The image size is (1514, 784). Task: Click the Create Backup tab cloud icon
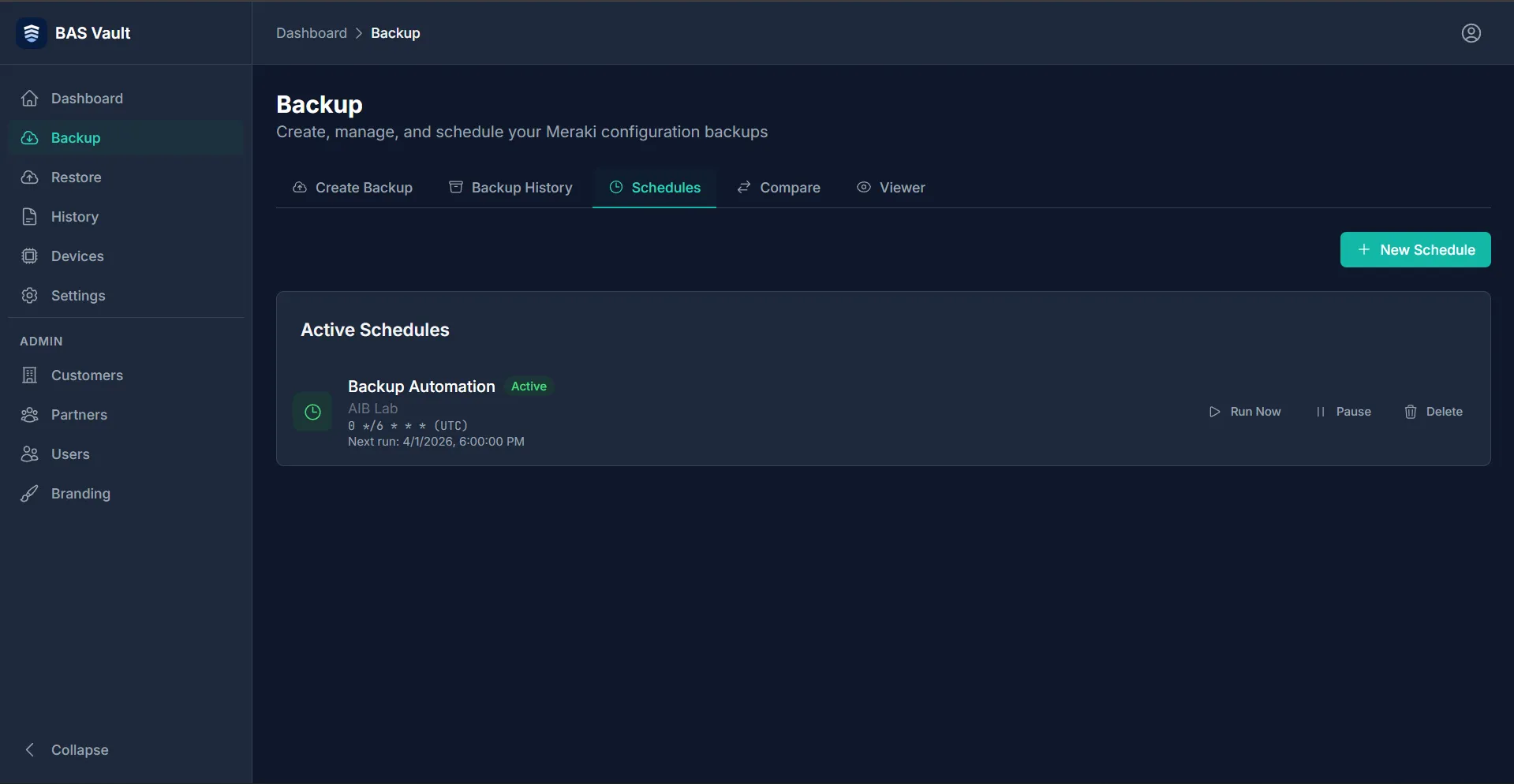300,188
